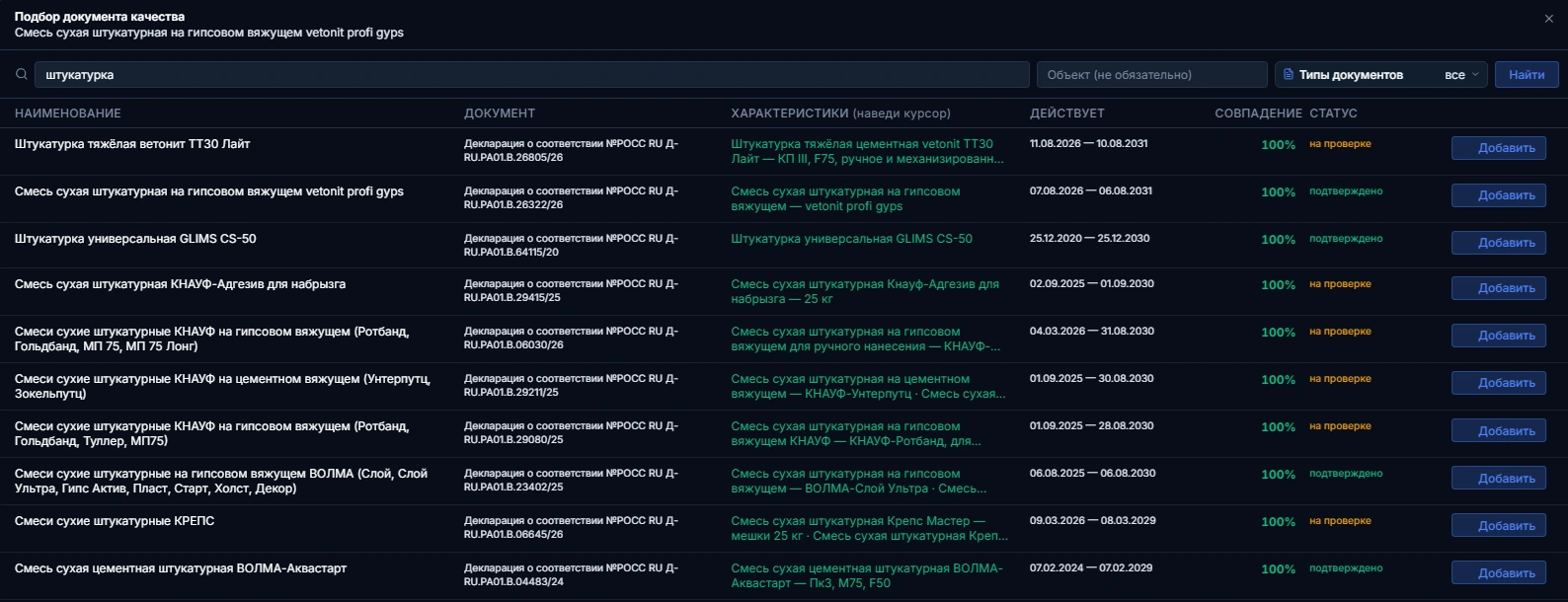The width and height of the screenshot is (1568, 602).
Task: Add the Смеси сухие штукатурные КРЕПС document
Action: 1498,526
